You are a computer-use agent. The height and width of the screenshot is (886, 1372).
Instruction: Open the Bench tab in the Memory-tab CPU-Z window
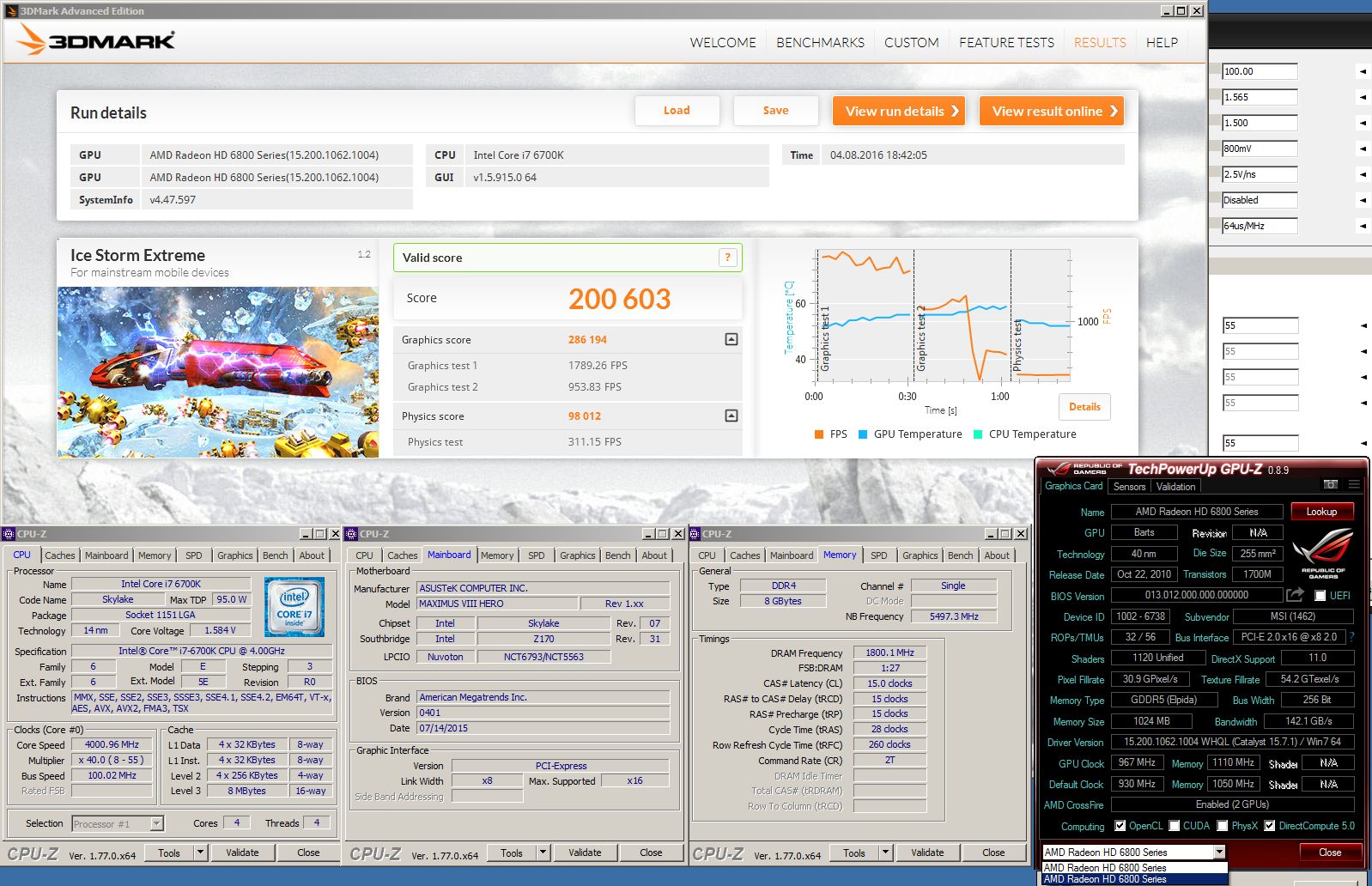(960, 555)
